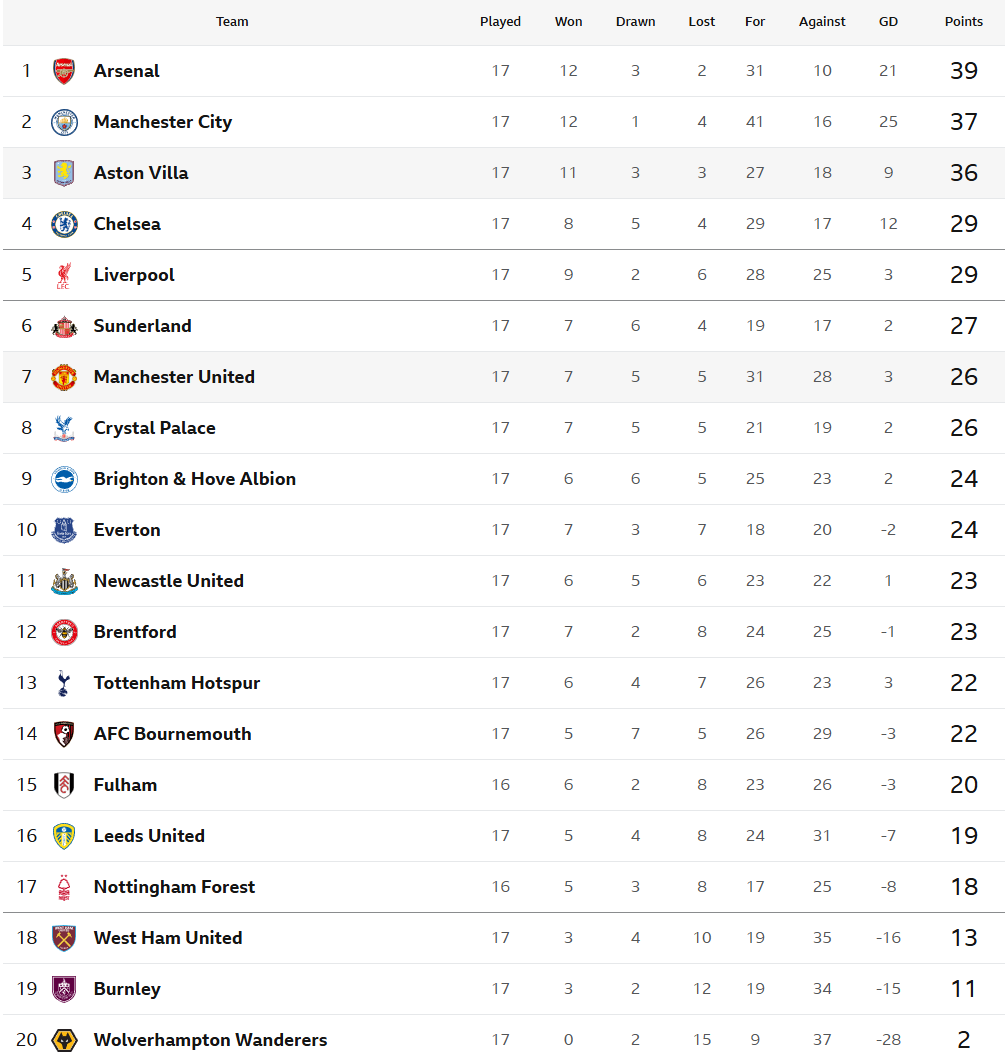Viewport: 1005px width, 1062px height.
Task: Click the Arsenal club crest icon
Action: [x=64, y=71]
